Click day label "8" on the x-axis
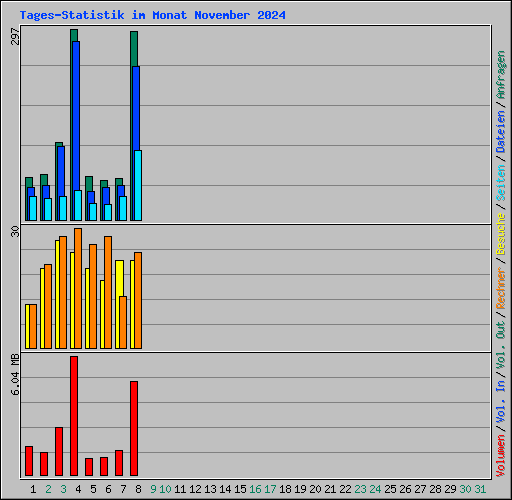 tap(138, 489)
